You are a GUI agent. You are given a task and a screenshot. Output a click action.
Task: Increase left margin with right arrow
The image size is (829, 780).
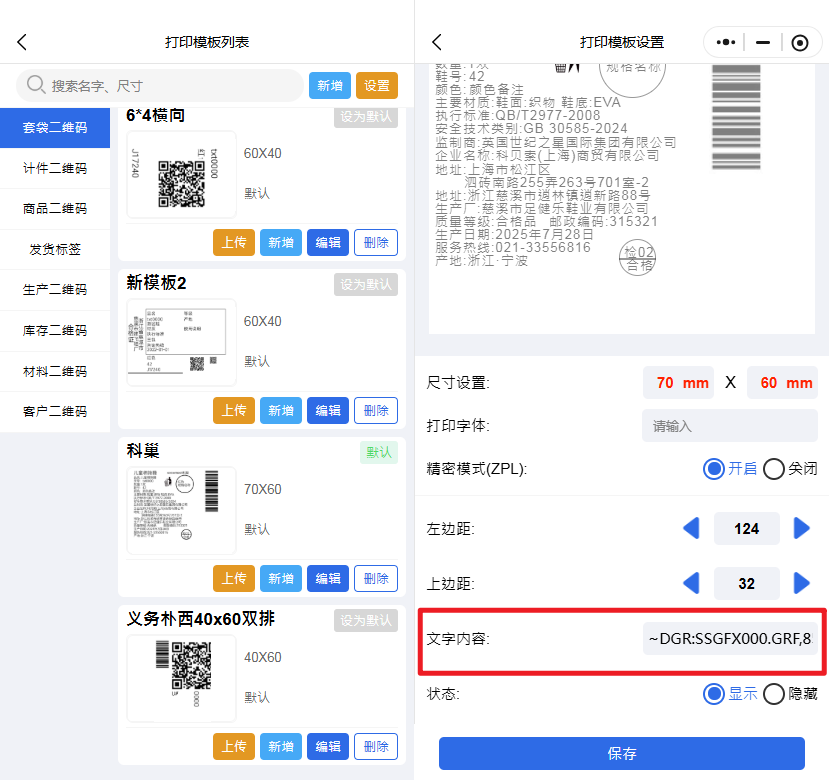[801, 528]
